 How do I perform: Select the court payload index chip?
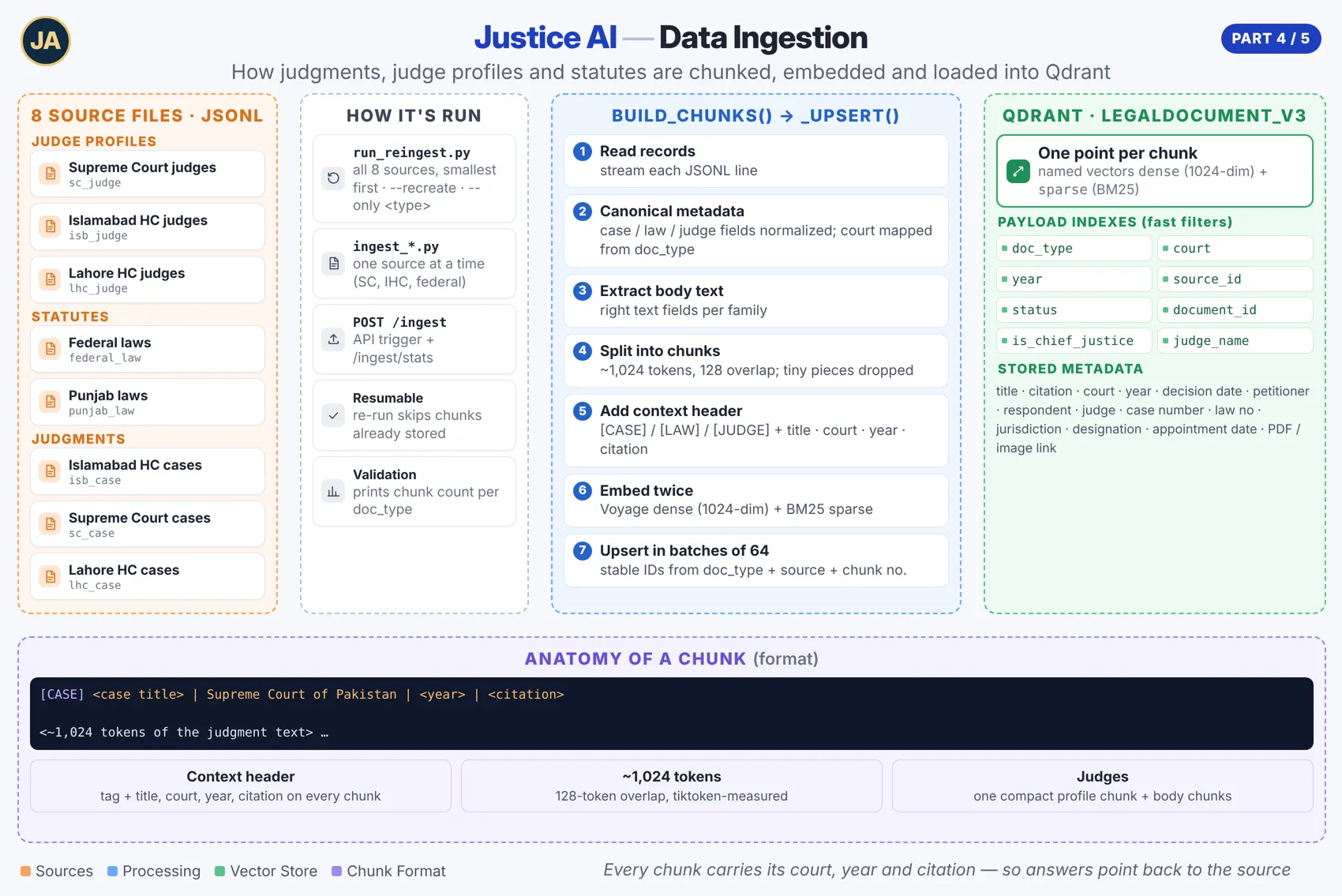coord(1235,248)
